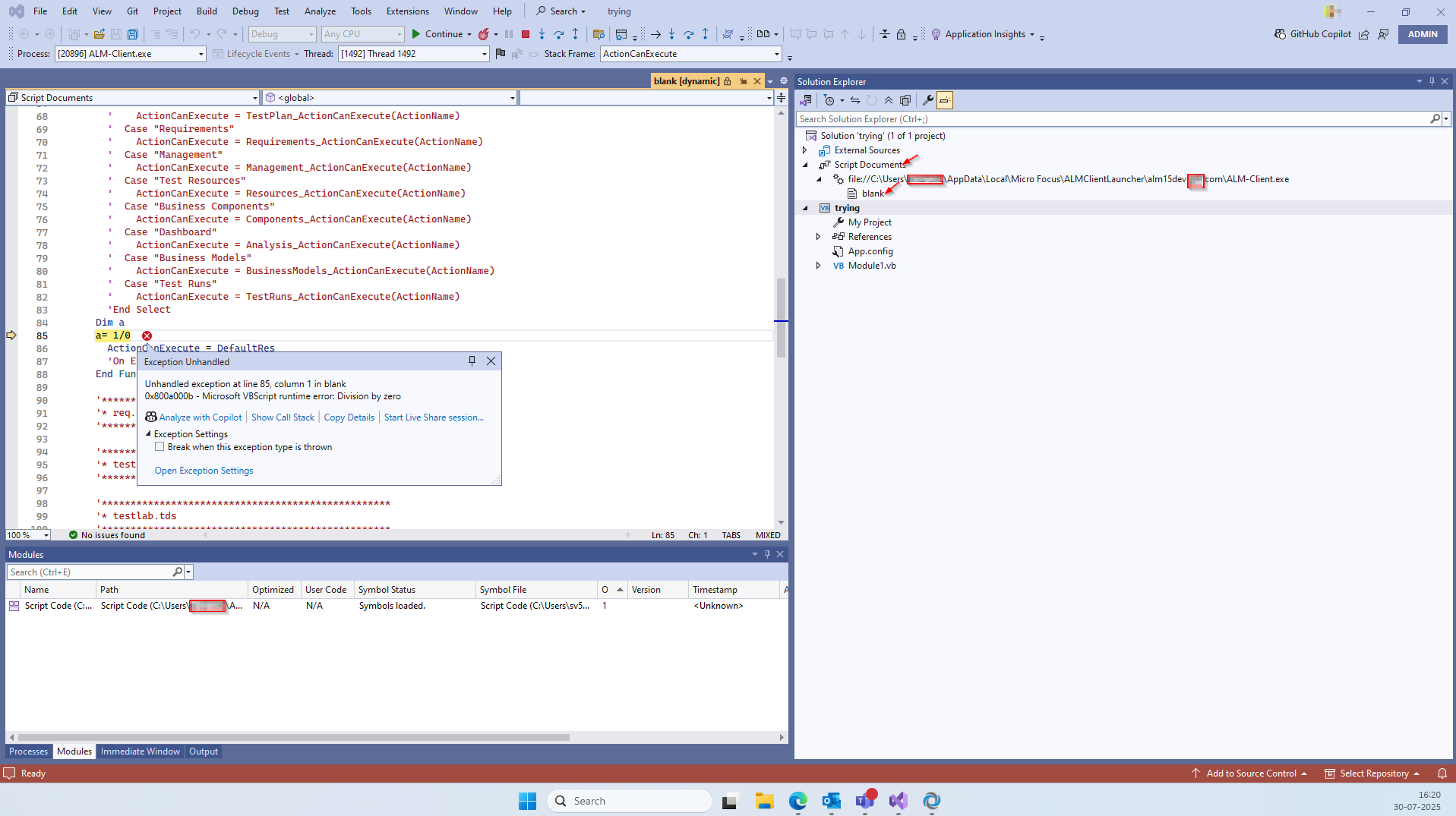The width and height of the screenshot is (1456, 816).
Task: Check 'Break when this exception type is thrown'
Action: click(x=159, y=447)
